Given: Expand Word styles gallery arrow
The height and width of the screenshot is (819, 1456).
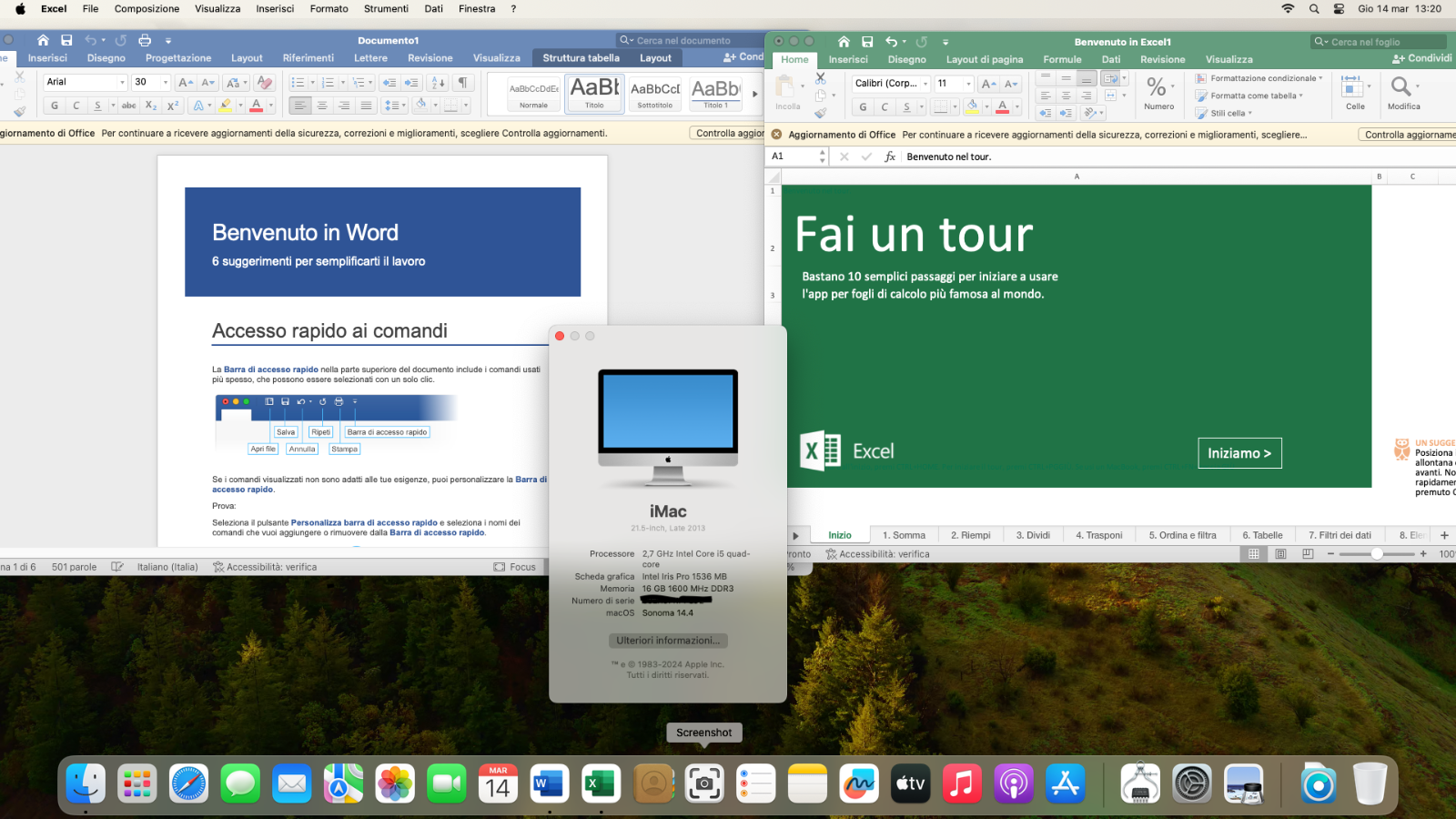Looking at the screenshot, I should pyautogui.click(x=754, y=93).
